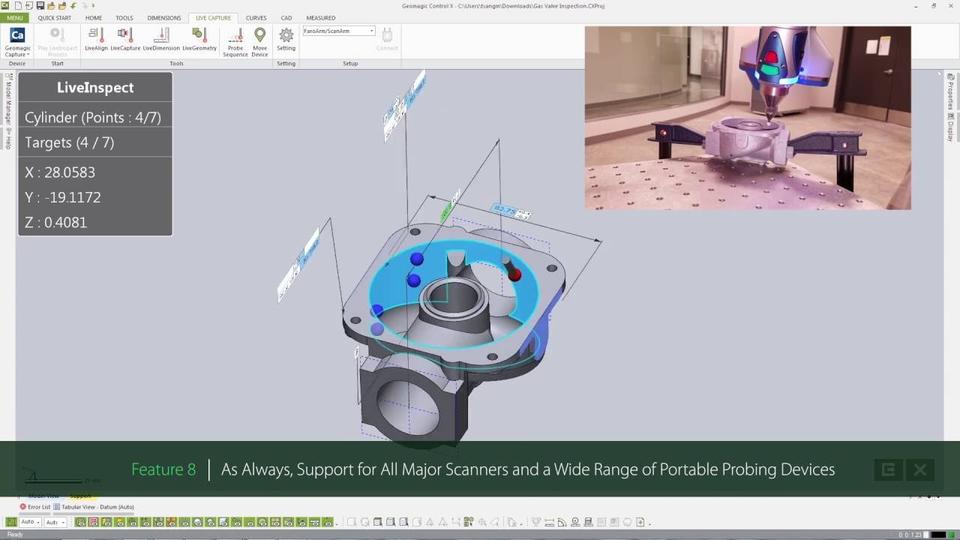Open the TOOLS ribbon tab
Screen dimensions: 960x540
(124, 18)
